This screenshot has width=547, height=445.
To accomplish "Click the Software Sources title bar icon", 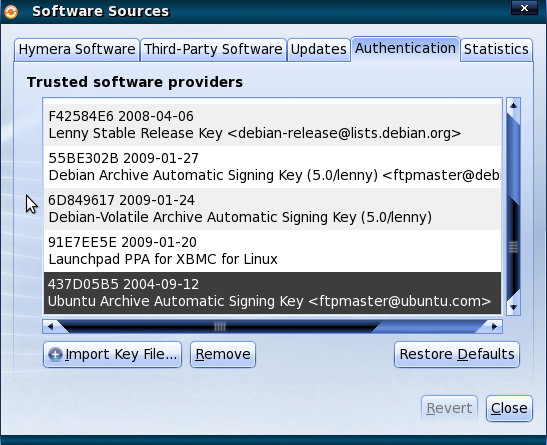I will tap(11, 12).
